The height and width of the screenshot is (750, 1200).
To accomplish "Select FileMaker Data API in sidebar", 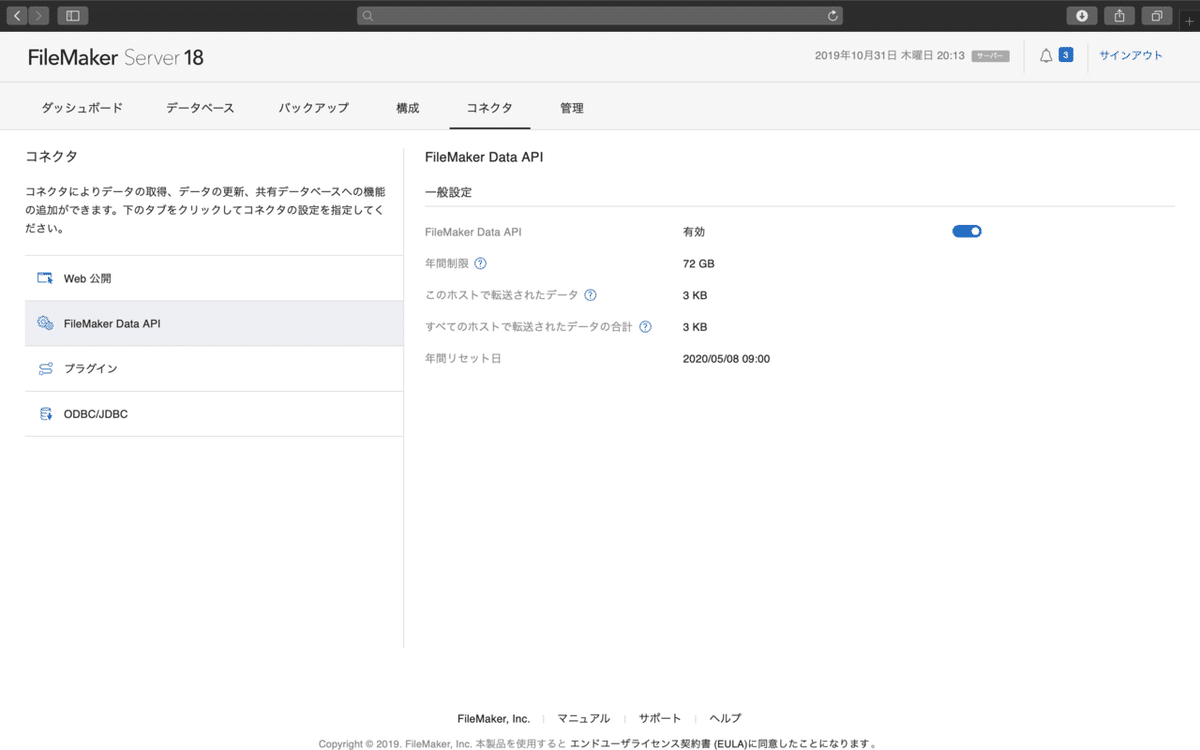I will point(214,323).
